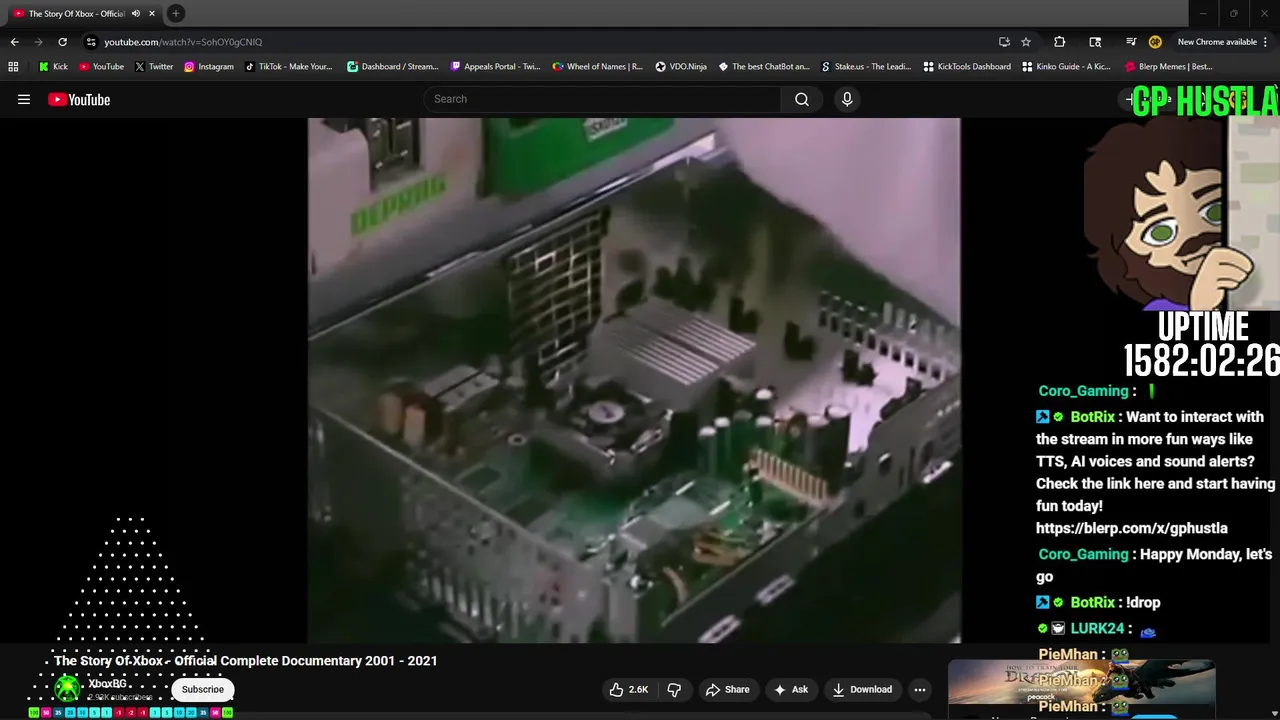1280x720 pixels.
Task: Open the install app icon in address bar
Action: point(1004,42)
